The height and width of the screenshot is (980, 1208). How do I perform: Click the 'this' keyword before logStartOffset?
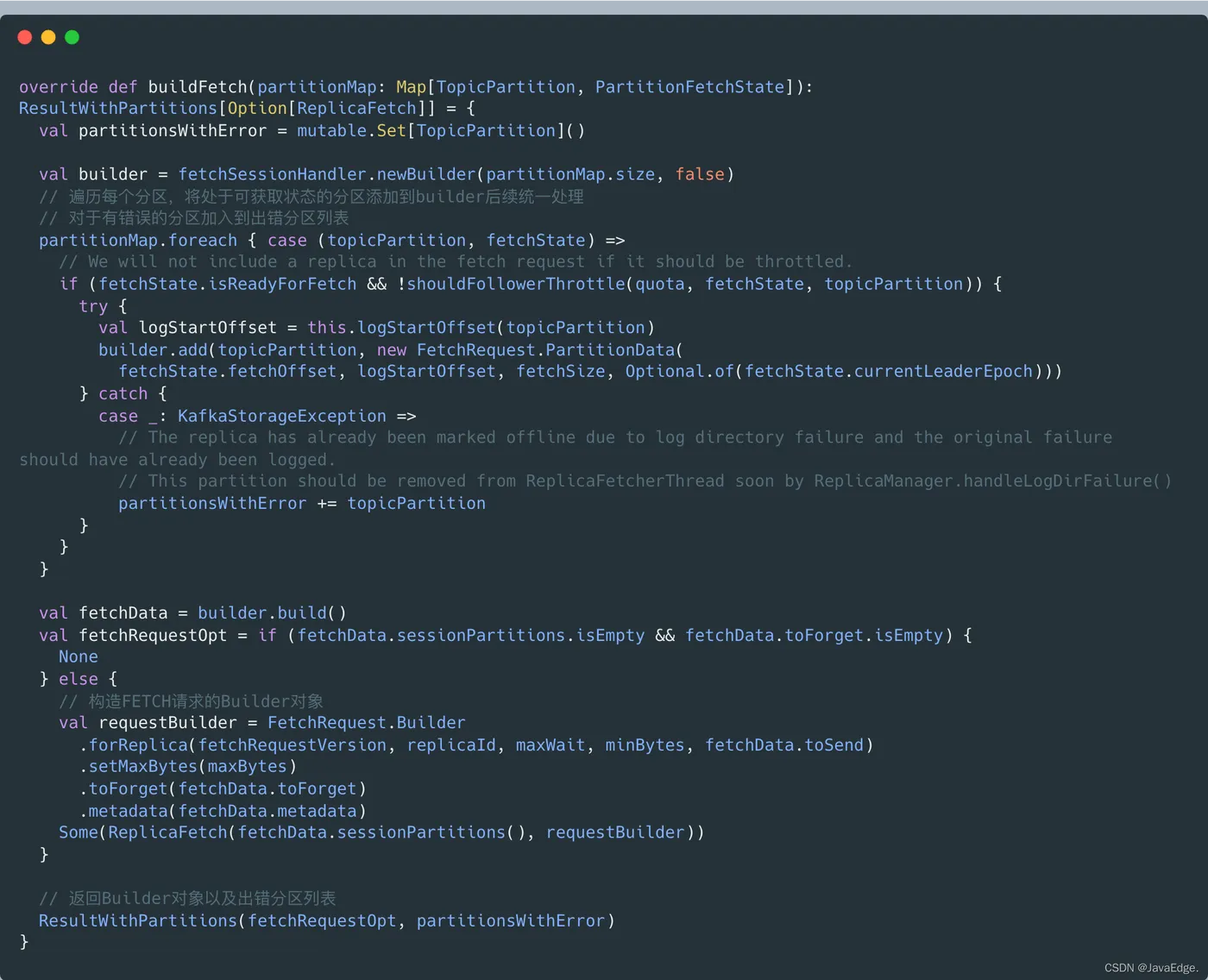(327, 328)
